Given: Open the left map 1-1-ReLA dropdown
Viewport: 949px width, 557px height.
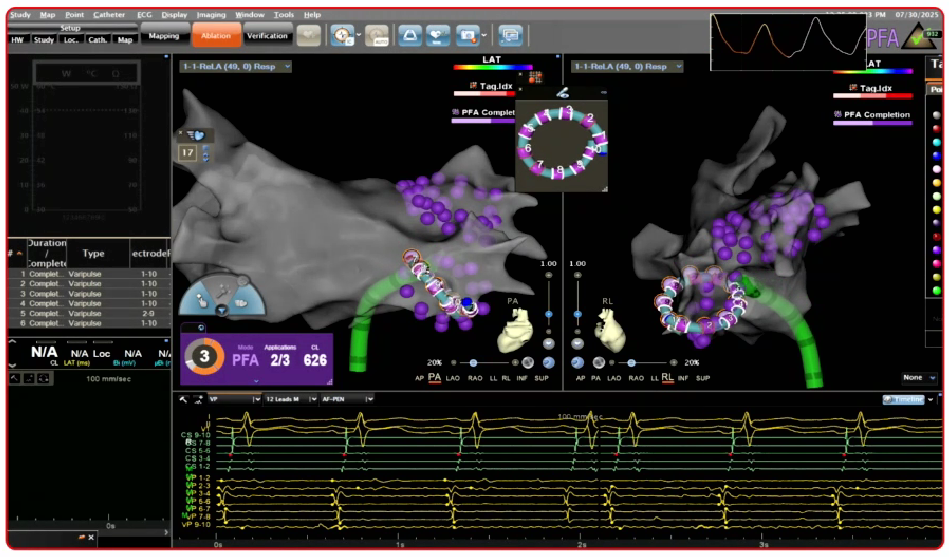Looking at the screenshot, I should [x=236, y=66].
